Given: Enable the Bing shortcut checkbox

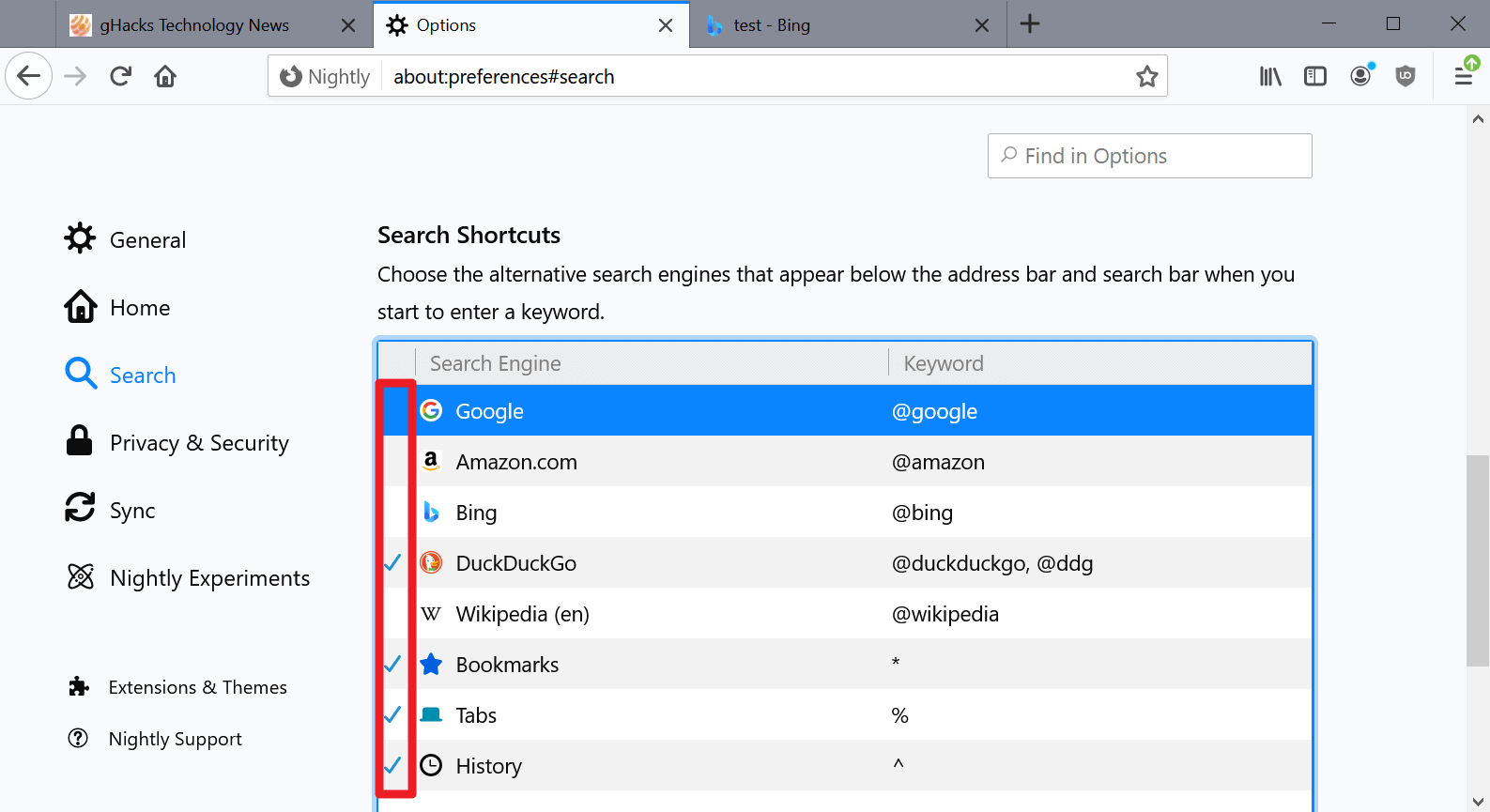Looking at the screenshot, I should pyautogui.click(x=393, y=512).
